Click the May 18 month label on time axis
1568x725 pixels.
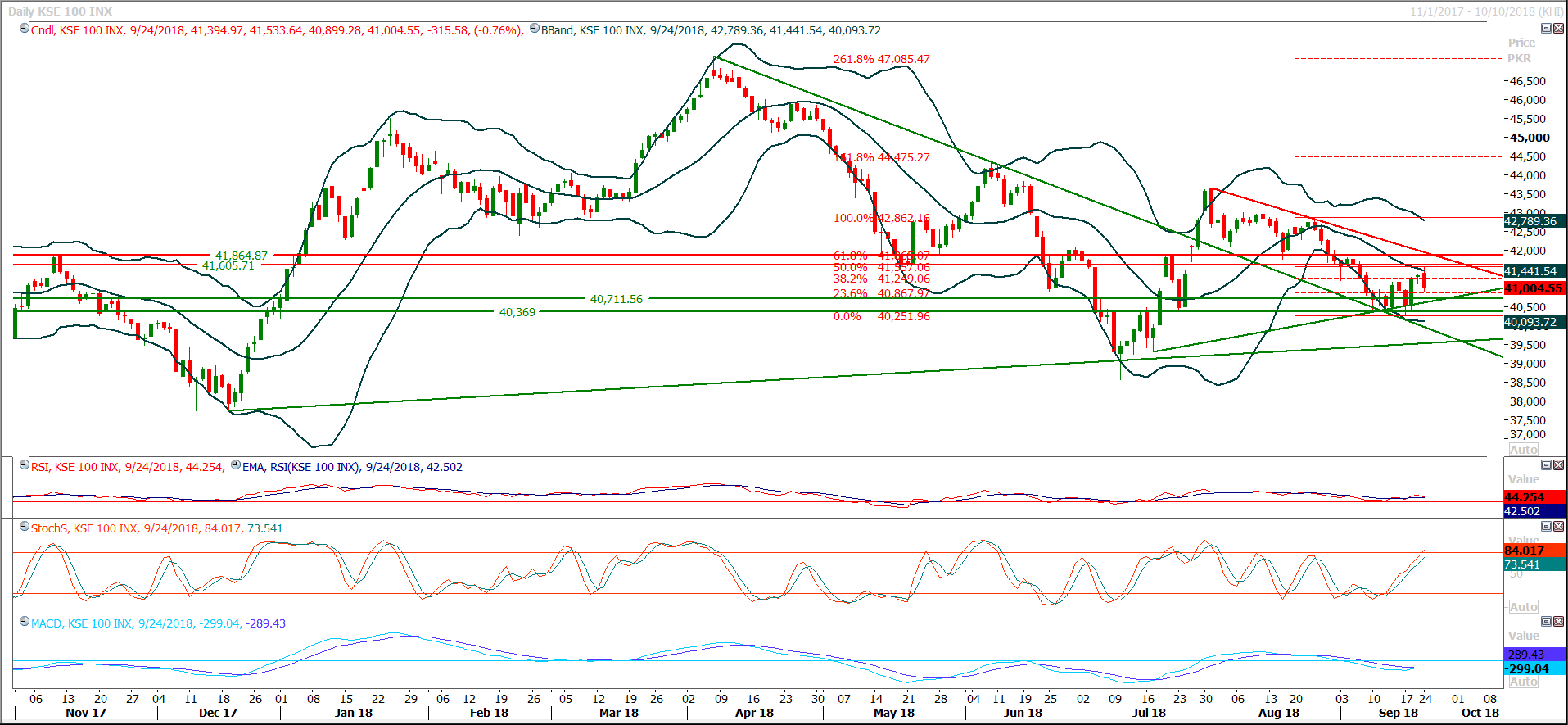894,713
